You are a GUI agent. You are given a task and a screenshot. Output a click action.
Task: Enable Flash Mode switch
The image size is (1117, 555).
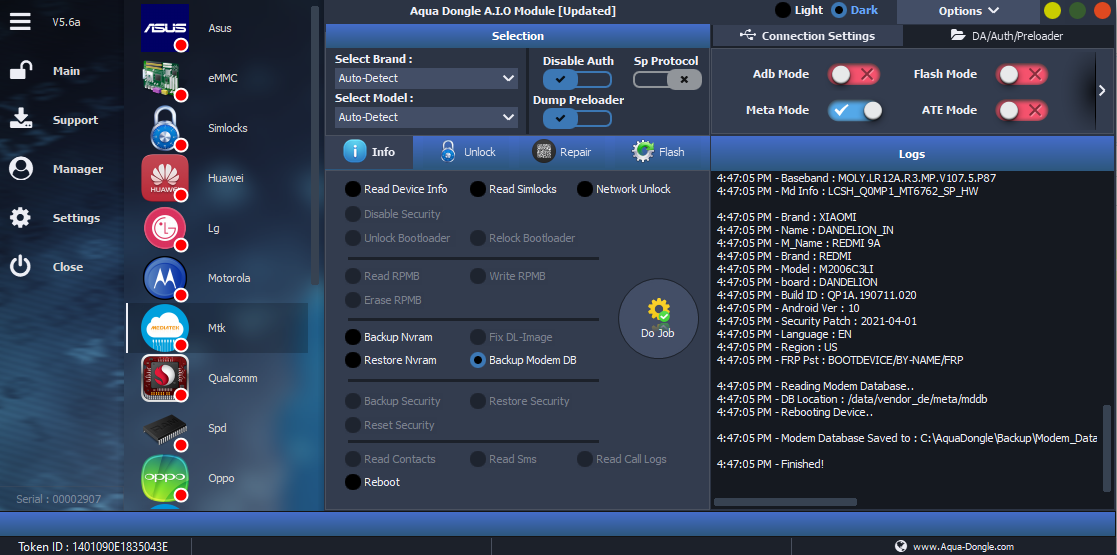(1022, 74)
